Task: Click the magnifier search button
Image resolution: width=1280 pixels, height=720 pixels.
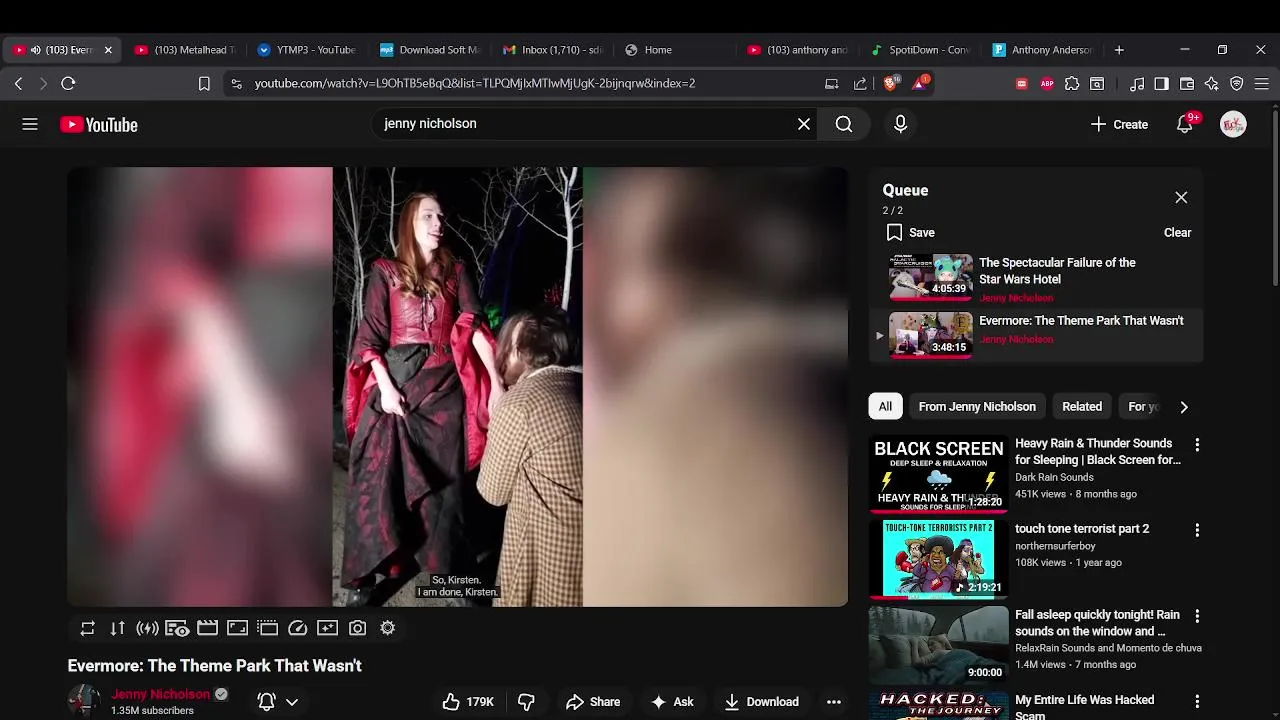Action: 844,124
